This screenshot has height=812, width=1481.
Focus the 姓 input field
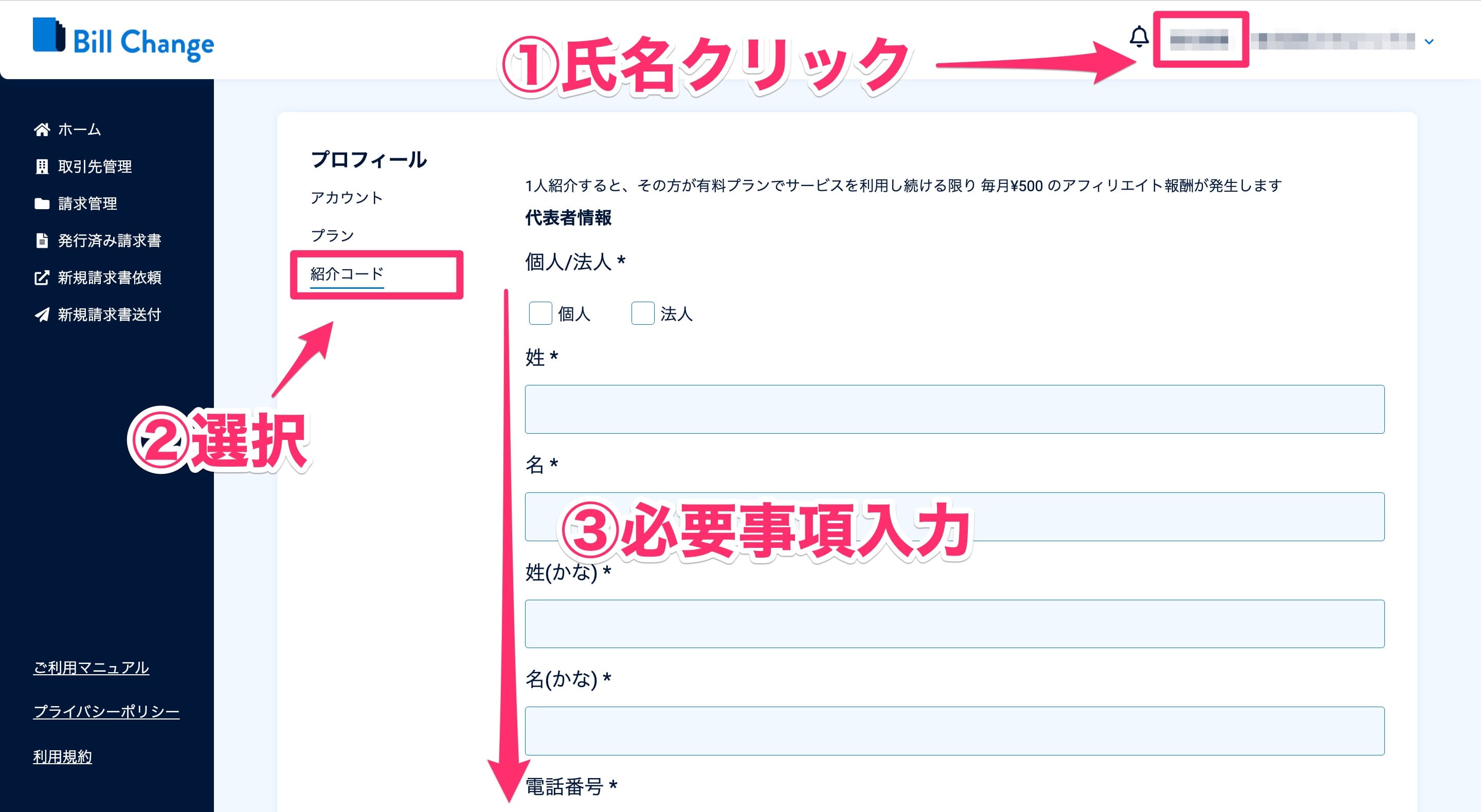(954, 409)
